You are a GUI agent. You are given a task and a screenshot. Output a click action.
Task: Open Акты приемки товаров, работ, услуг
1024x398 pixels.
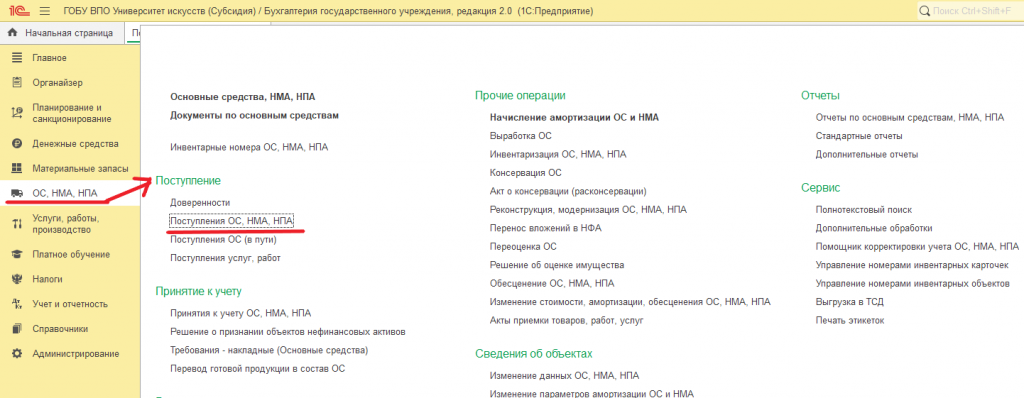(567, 320)
